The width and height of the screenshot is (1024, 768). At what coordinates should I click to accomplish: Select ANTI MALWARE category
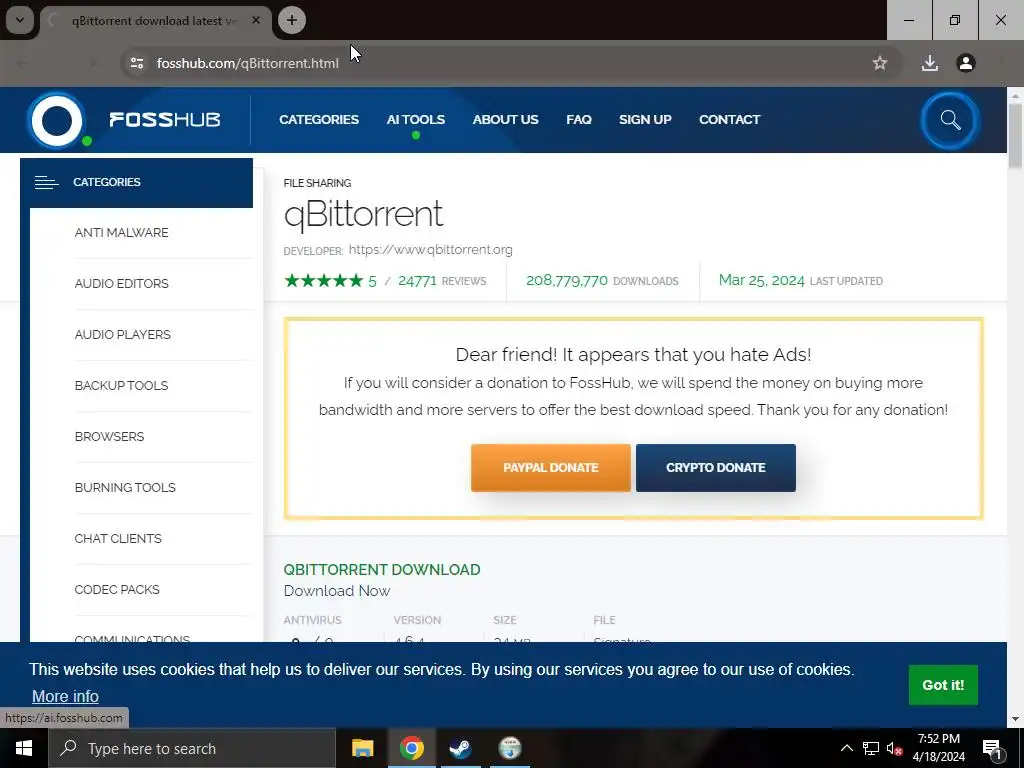(x=121, y=232)
